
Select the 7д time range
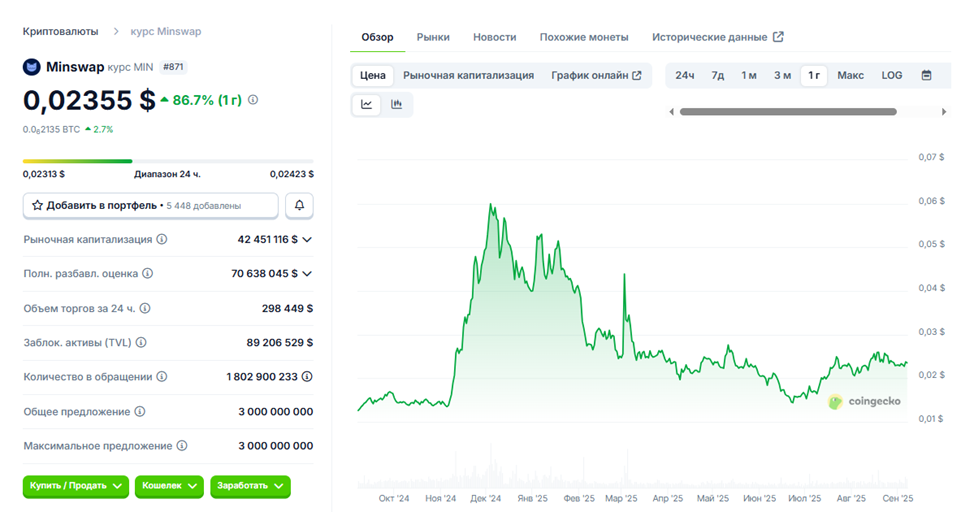coord(718,75)
